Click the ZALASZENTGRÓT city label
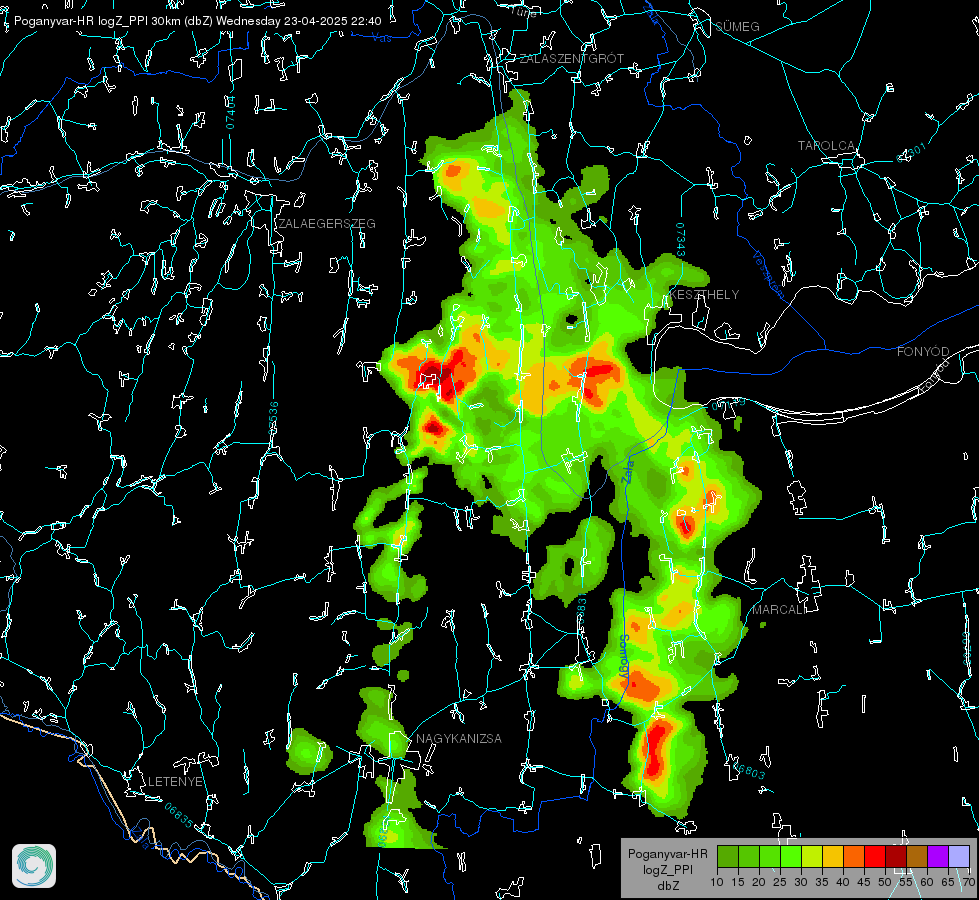 tap(571, 59)
